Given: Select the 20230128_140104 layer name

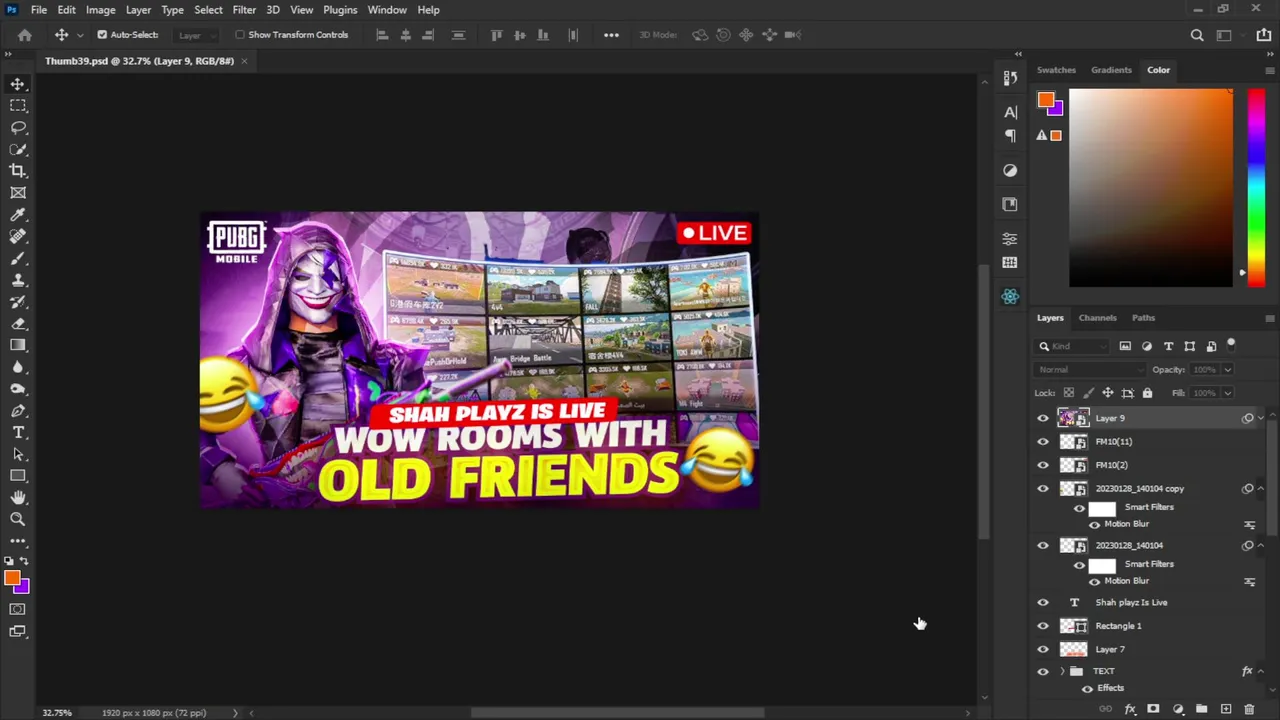Looking at the screenshot, I should (1129, 545).
